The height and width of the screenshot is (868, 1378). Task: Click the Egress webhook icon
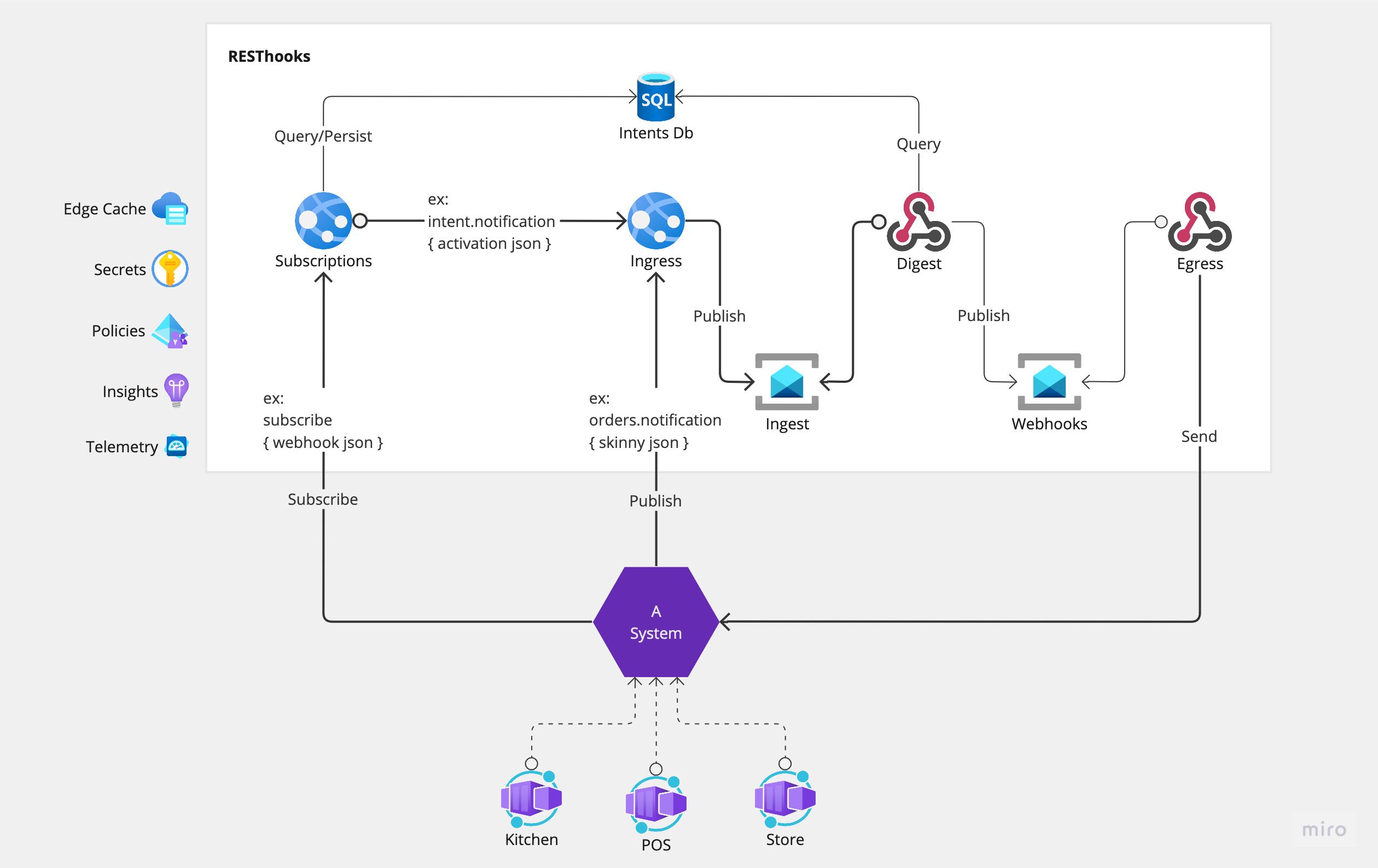coord(1200,223)
